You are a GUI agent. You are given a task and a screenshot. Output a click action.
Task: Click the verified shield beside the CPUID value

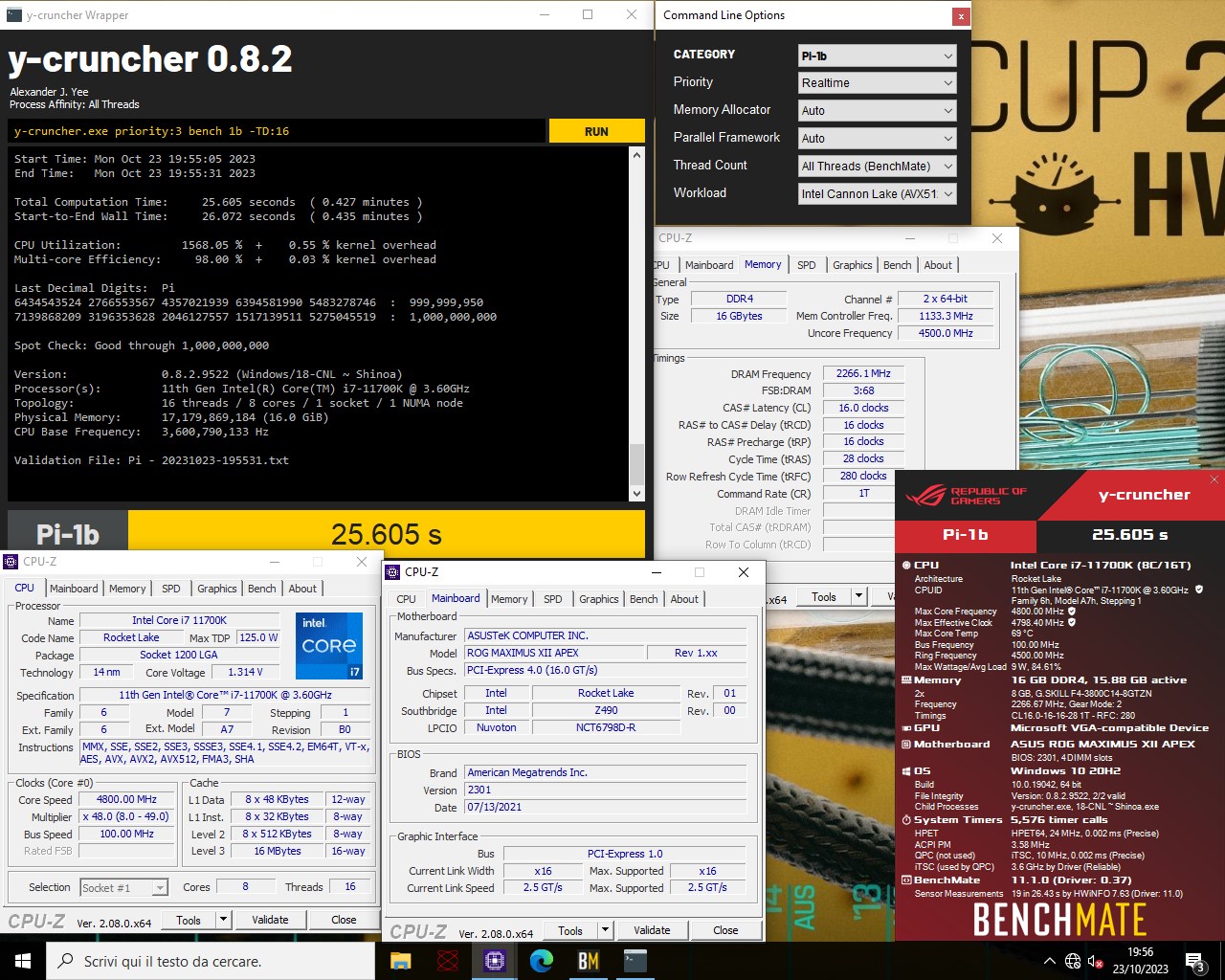point(1199,590)
